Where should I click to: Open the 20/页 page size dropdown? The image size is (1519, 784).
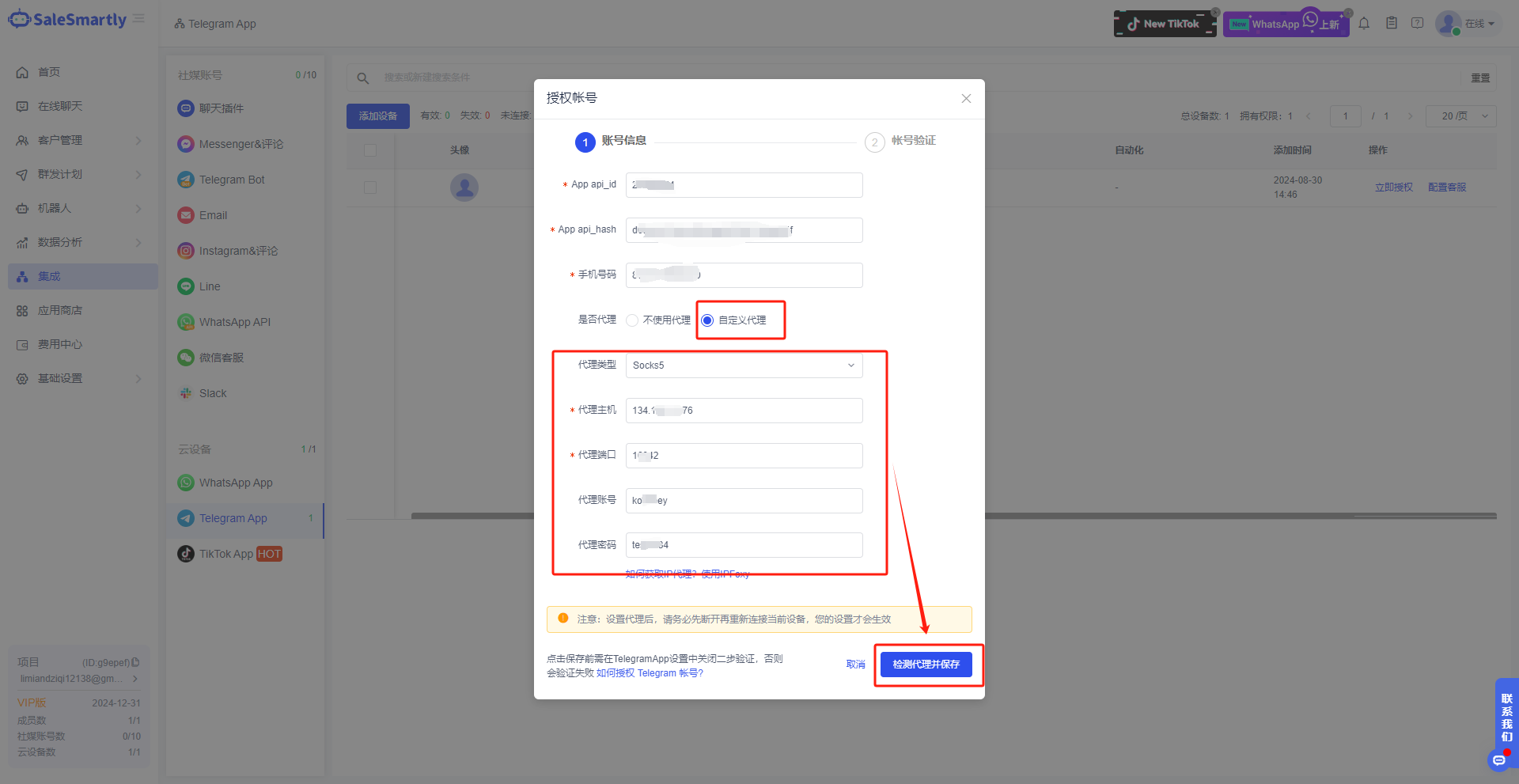1460,116
